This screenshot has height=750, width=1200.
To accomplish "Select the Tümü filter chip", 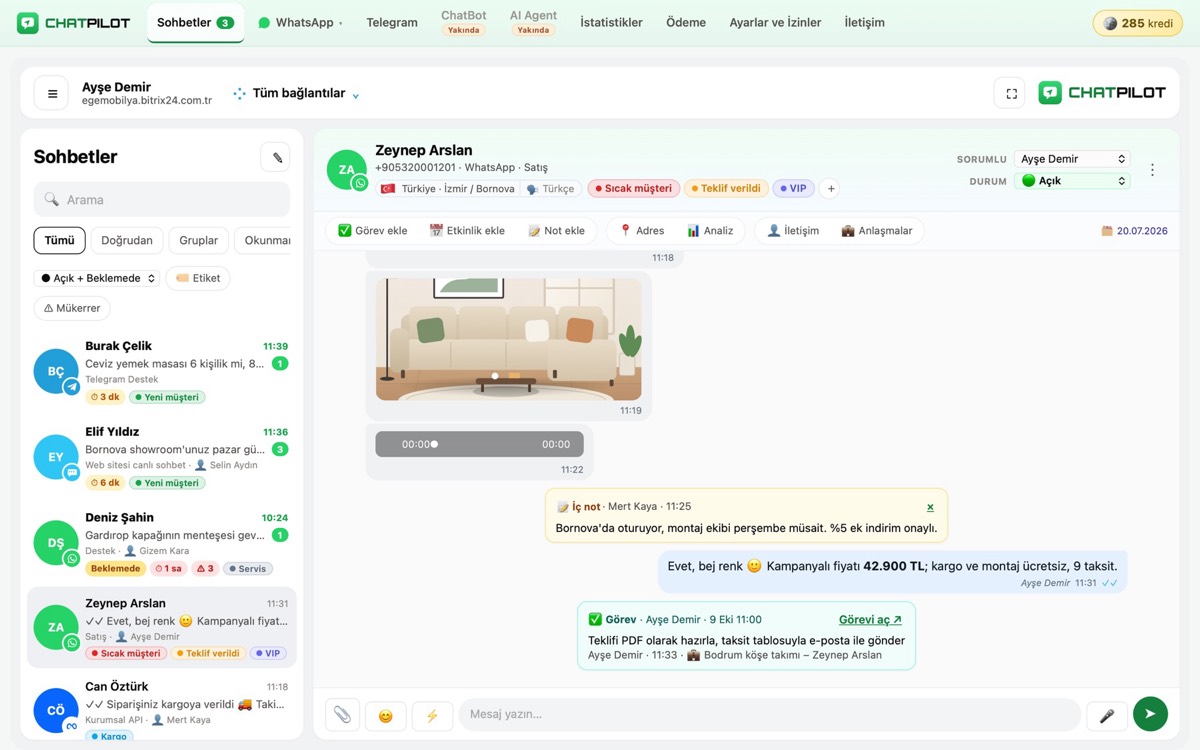I will [60, 240].
